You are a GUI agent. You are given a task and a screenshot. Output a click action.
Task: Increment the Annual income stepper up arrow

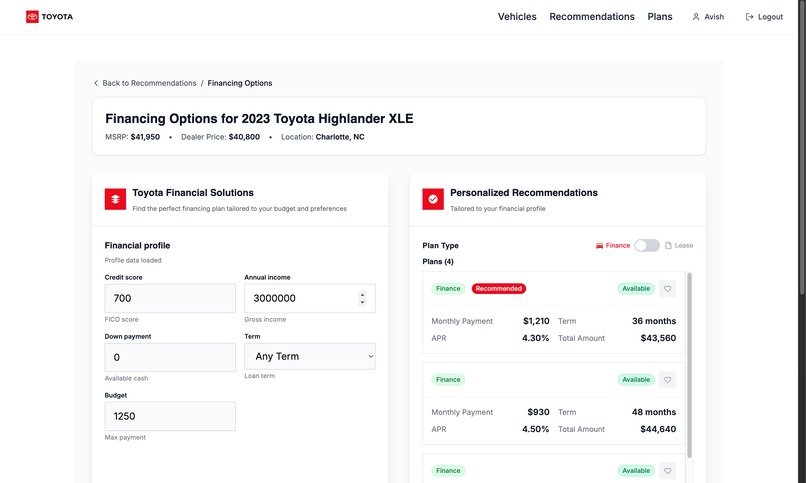coord(362,295)
